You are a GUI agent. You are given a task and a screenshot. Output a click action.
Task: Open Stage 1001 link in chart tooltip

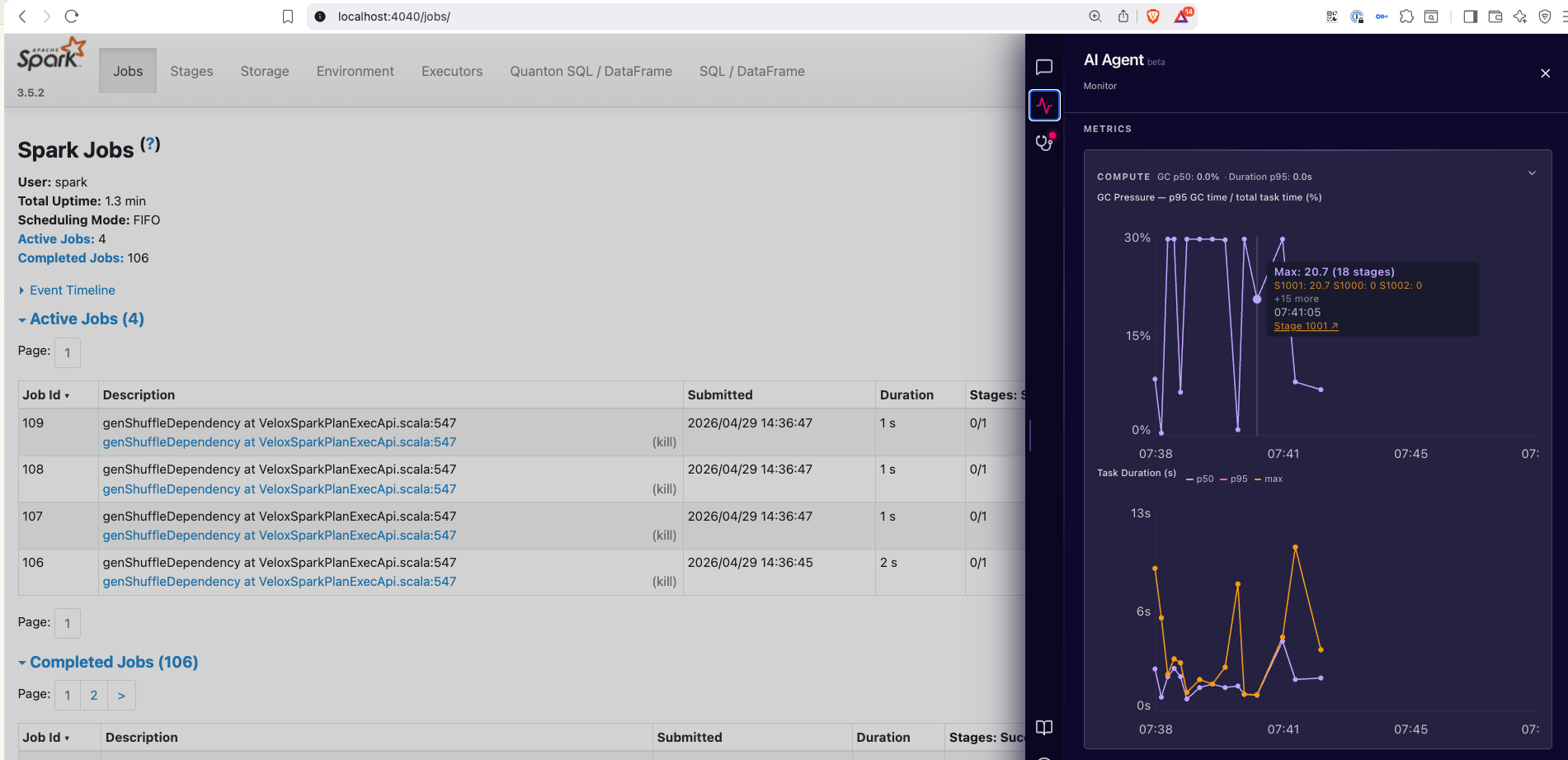(1306, 326)
